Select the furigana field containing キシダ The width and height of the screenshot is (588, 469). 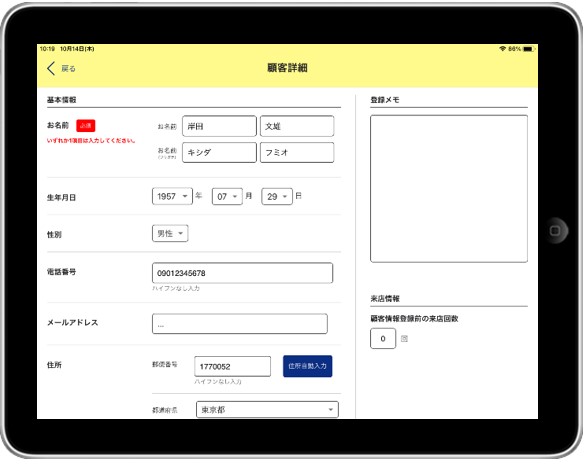tap(219, 152)
